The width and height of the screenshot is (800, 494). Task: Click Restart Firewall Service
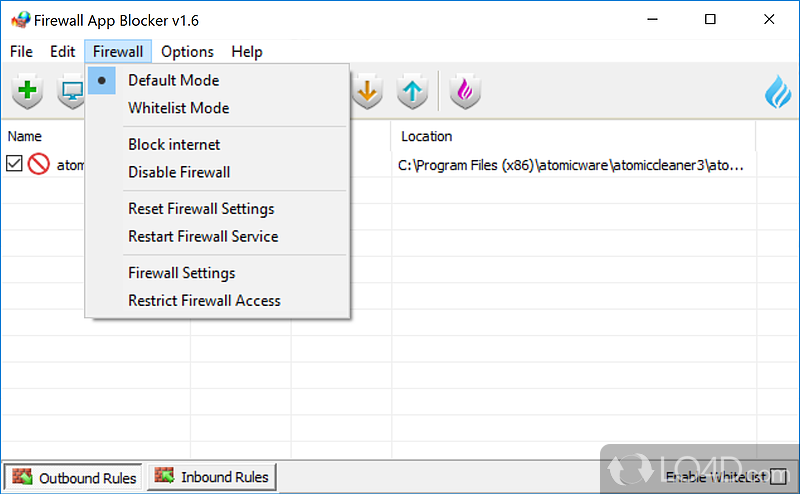pos(203,236)
